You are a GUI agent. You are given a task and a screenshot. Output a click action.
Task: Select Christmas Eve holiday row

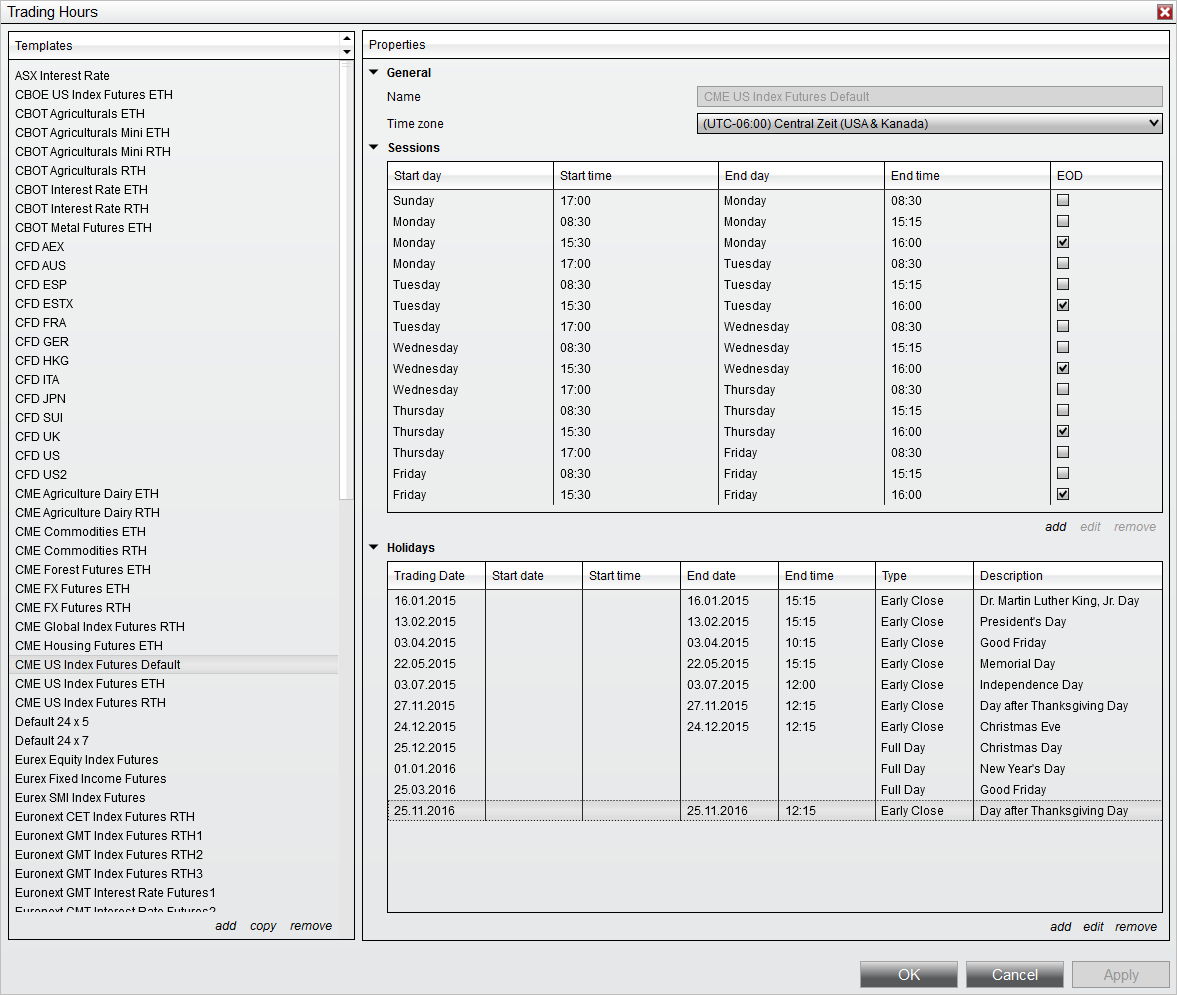coord(775,726)
